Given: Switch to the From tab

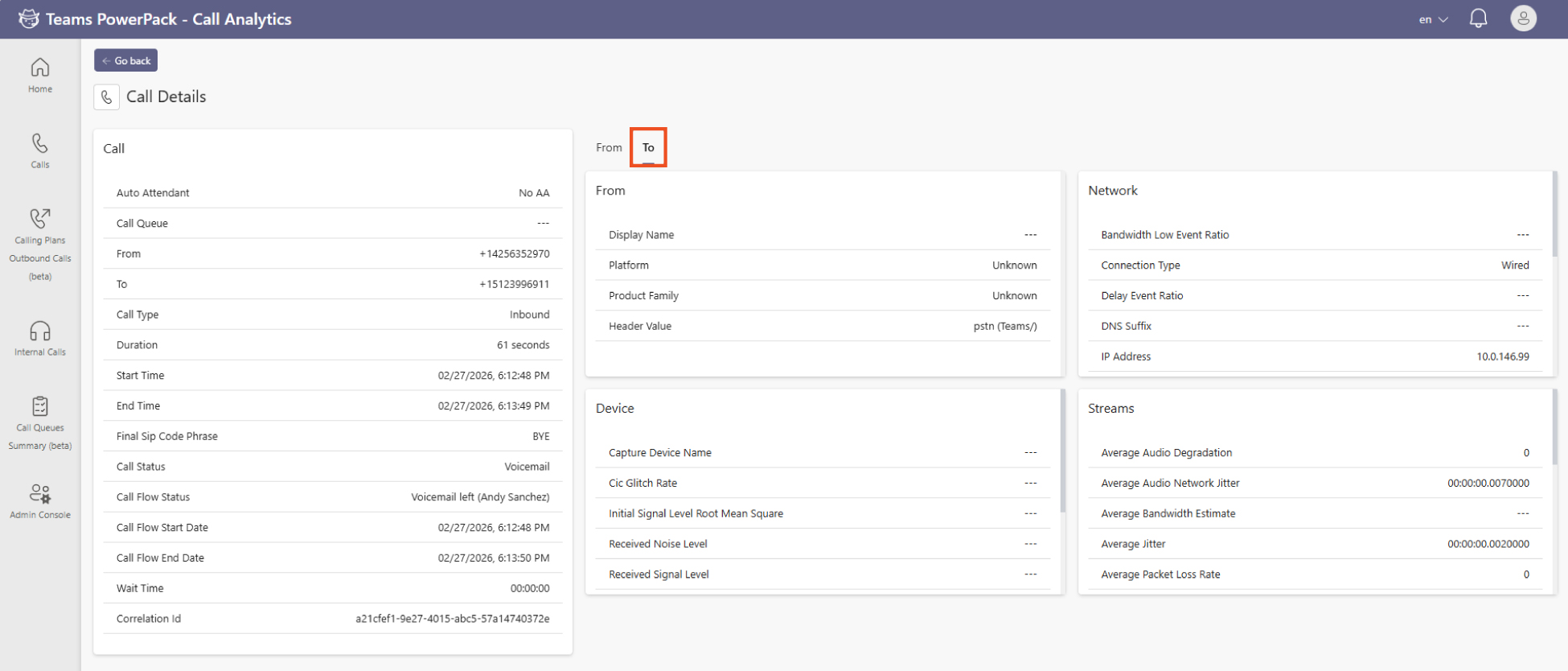Looking at the screenshot, I should pyautogui.click(x=609, y=148).
